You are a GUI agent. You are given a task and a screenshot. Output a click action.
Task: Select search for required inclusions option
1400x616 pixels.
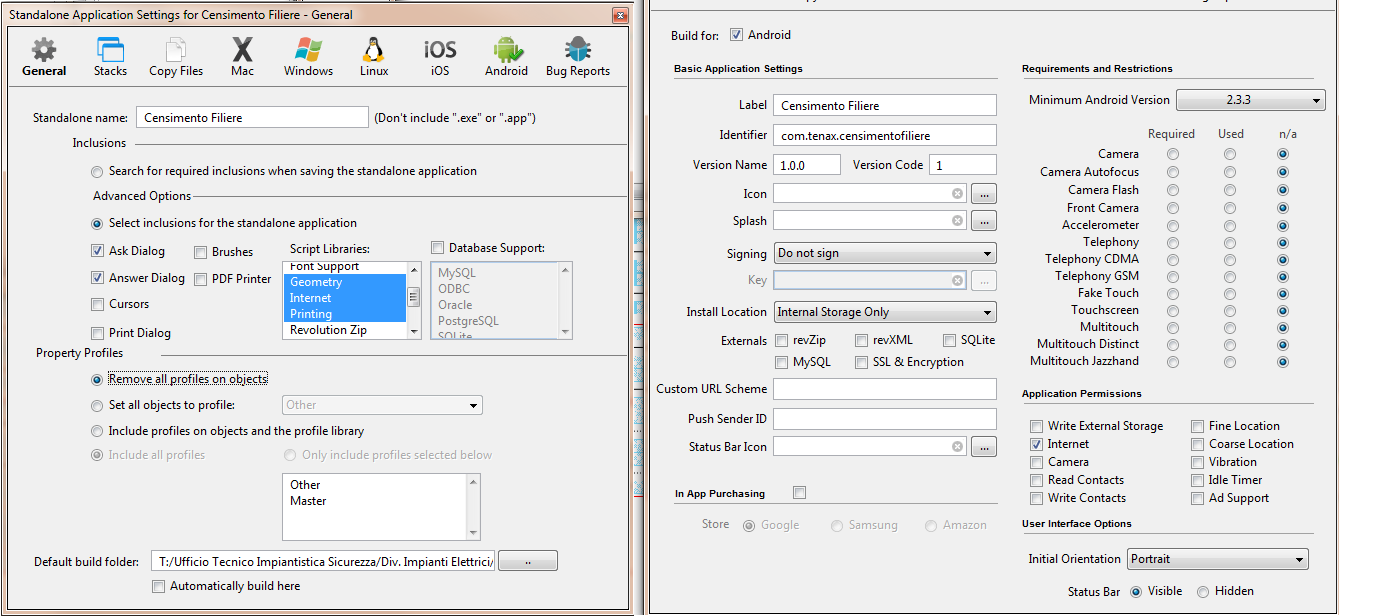97,171
